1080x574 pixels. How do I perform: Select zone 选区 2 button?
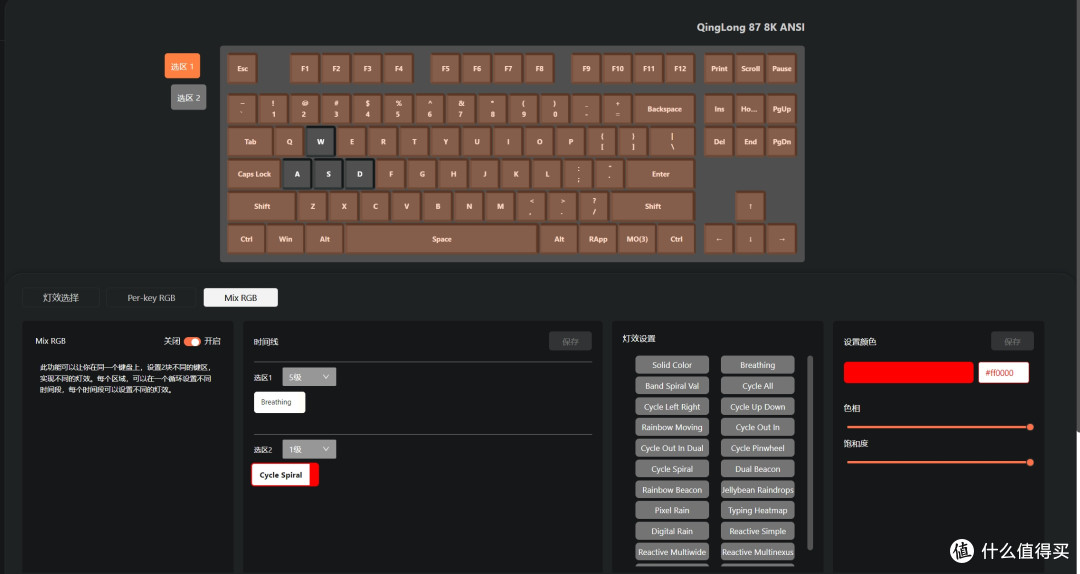point(189,98)
